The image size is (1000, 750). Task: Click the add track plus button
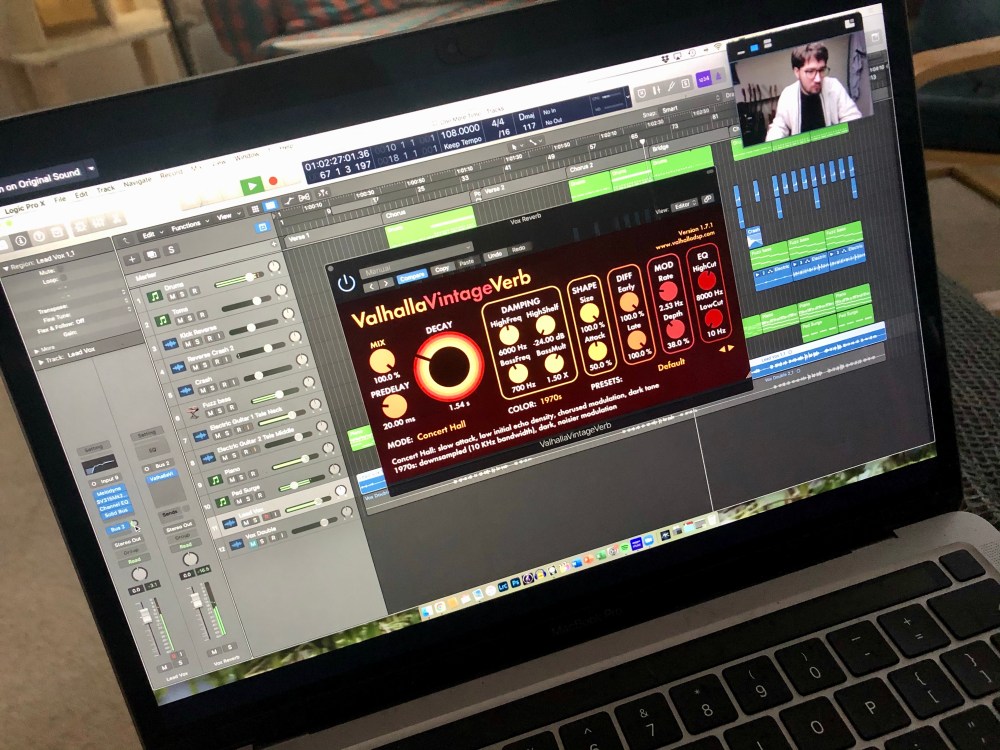(133, 259)
